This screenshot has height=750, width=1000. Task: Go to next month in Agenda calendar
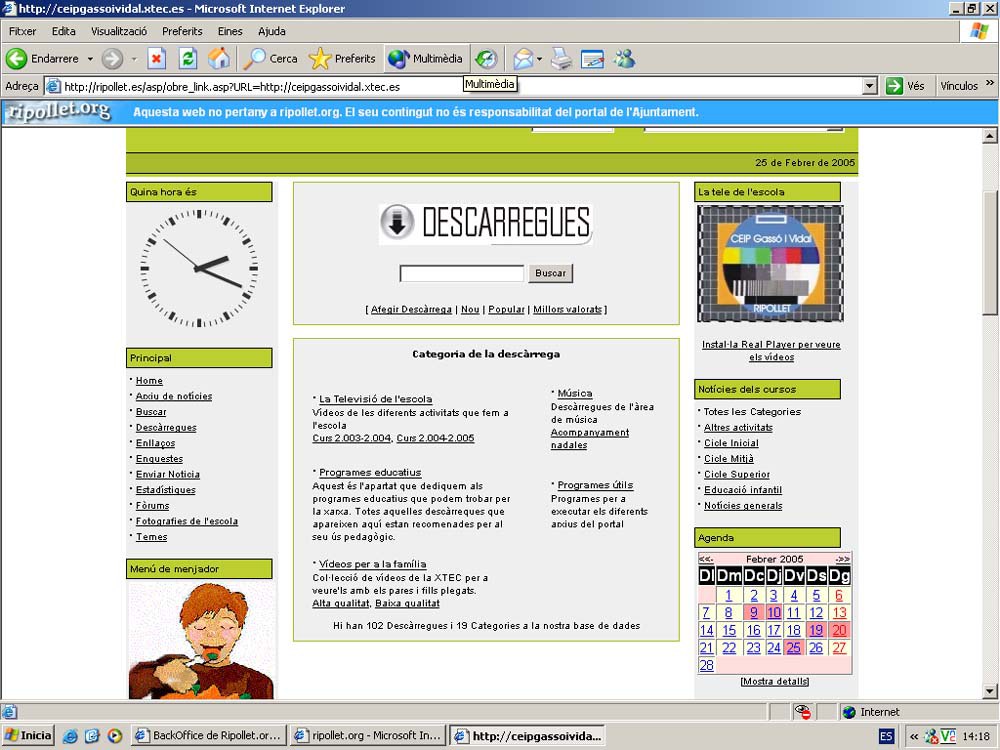pos(842,559)
